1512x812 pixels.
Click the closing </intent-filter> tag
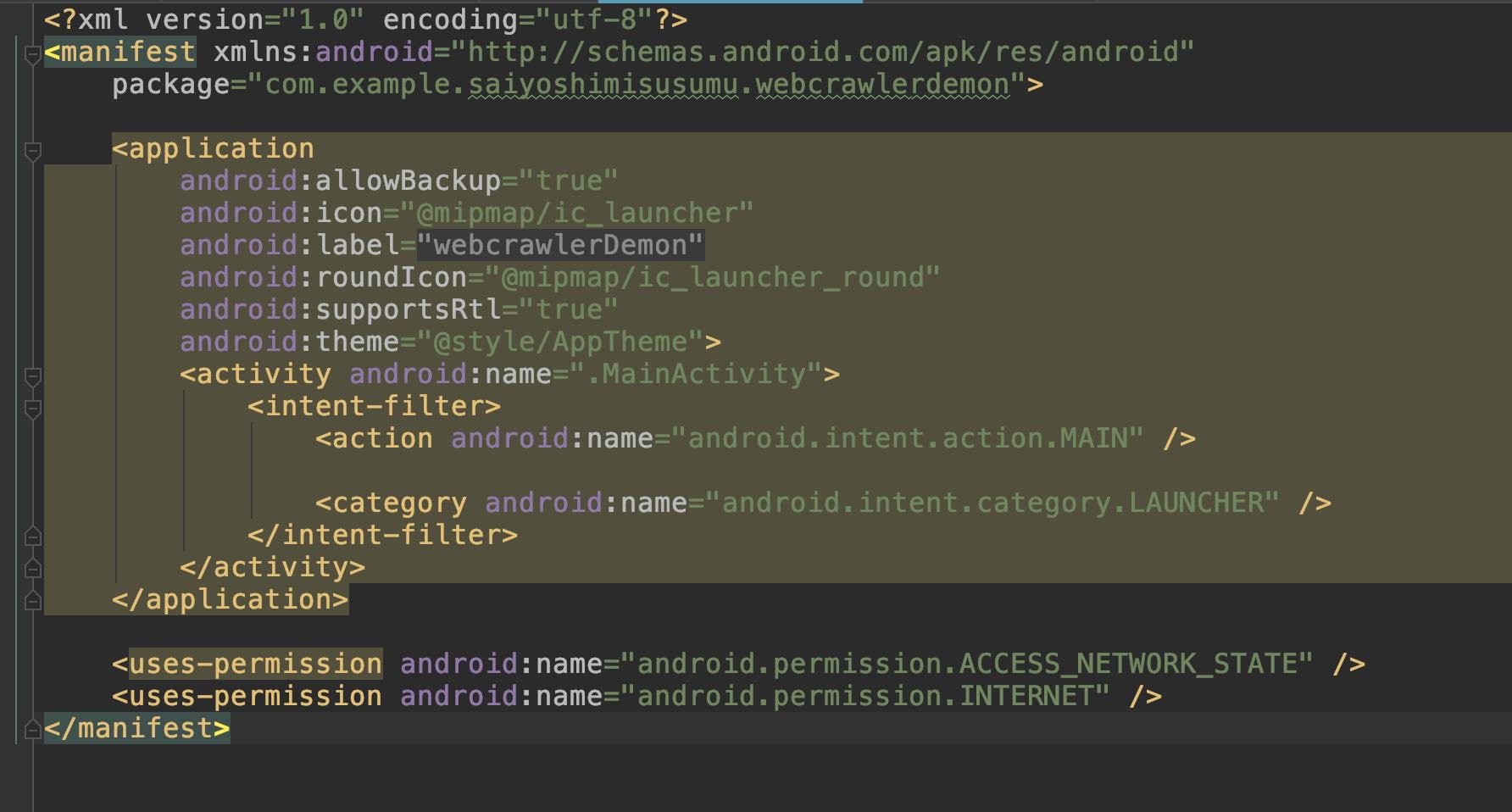382,535
